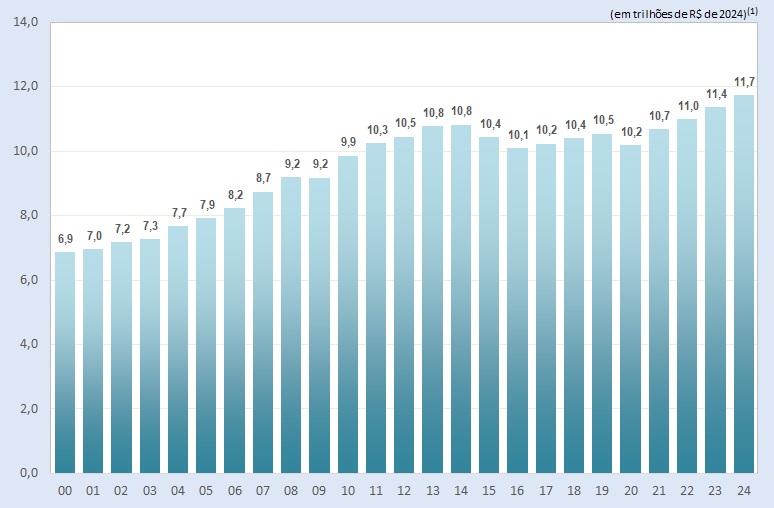Select the 6,9 data label
The width and height of the screenshot is (774, 508).
[65, 239]
